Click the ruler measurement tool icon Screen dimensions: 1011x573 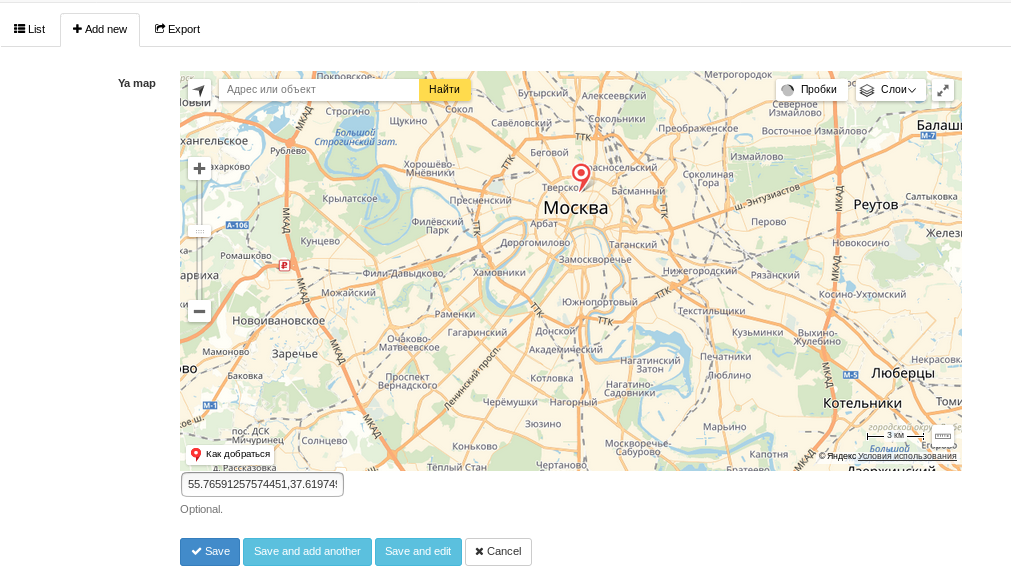(943, 436)
